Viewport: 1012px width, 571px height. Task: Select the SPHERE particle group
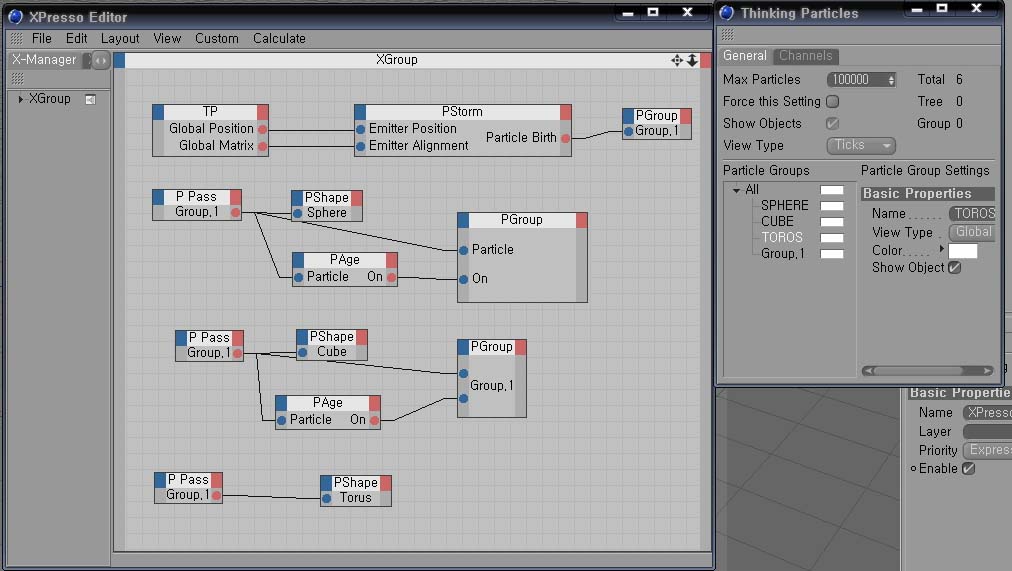784,205
